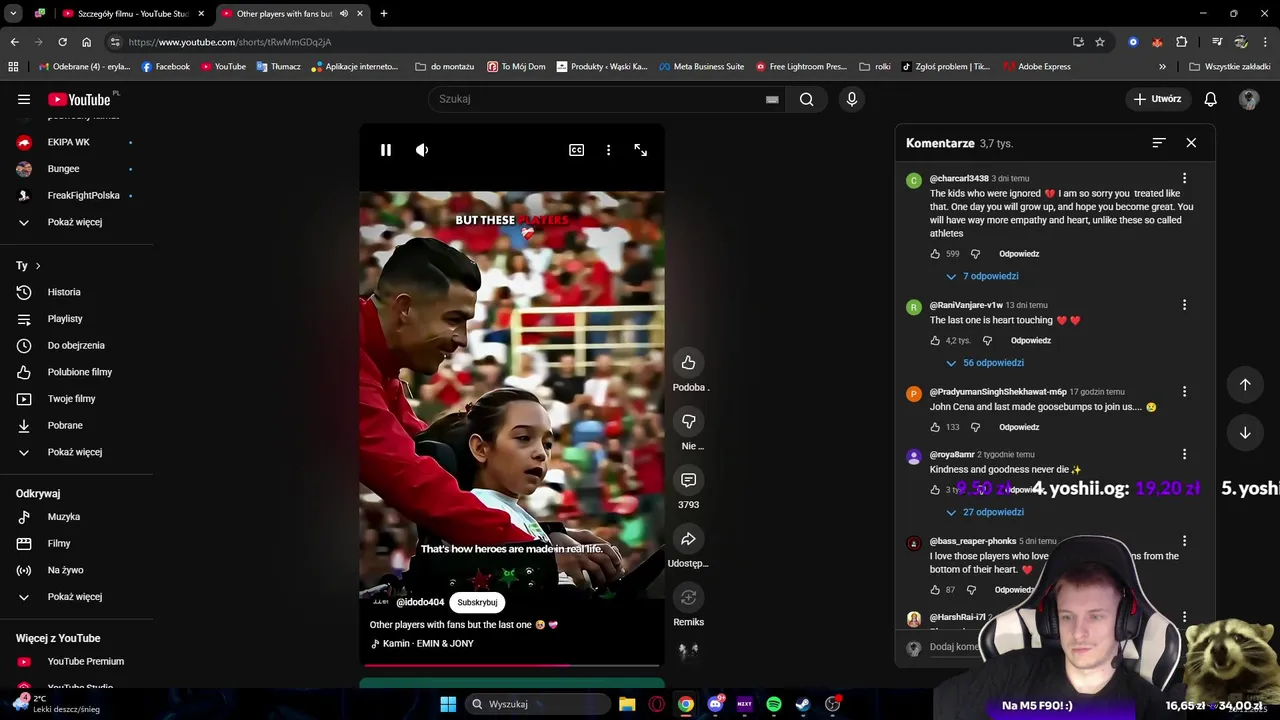Start voice search with microphone icon
The width and height of the screenshot is (1280, 720).
[852, 99]
